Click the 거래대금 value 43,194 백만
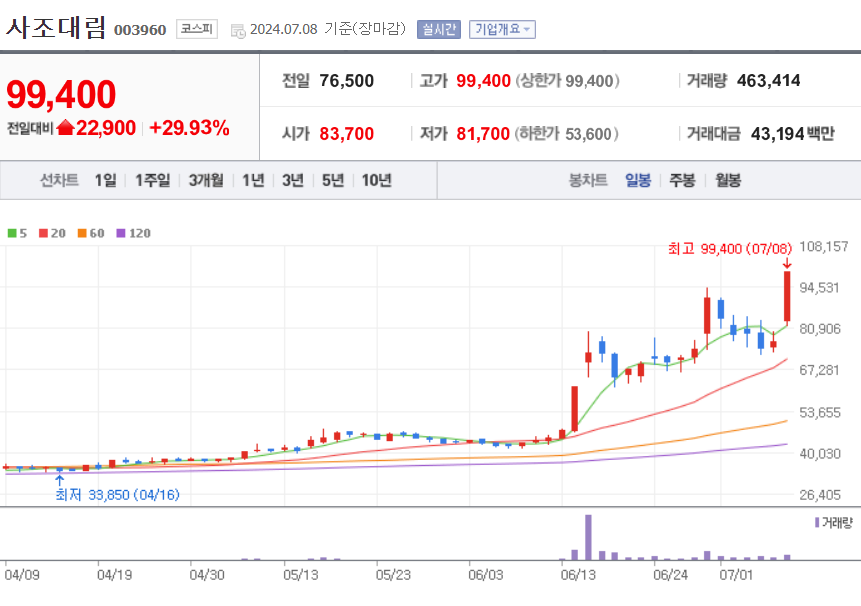This screenshot has height=606, width=861. point(792,134)
